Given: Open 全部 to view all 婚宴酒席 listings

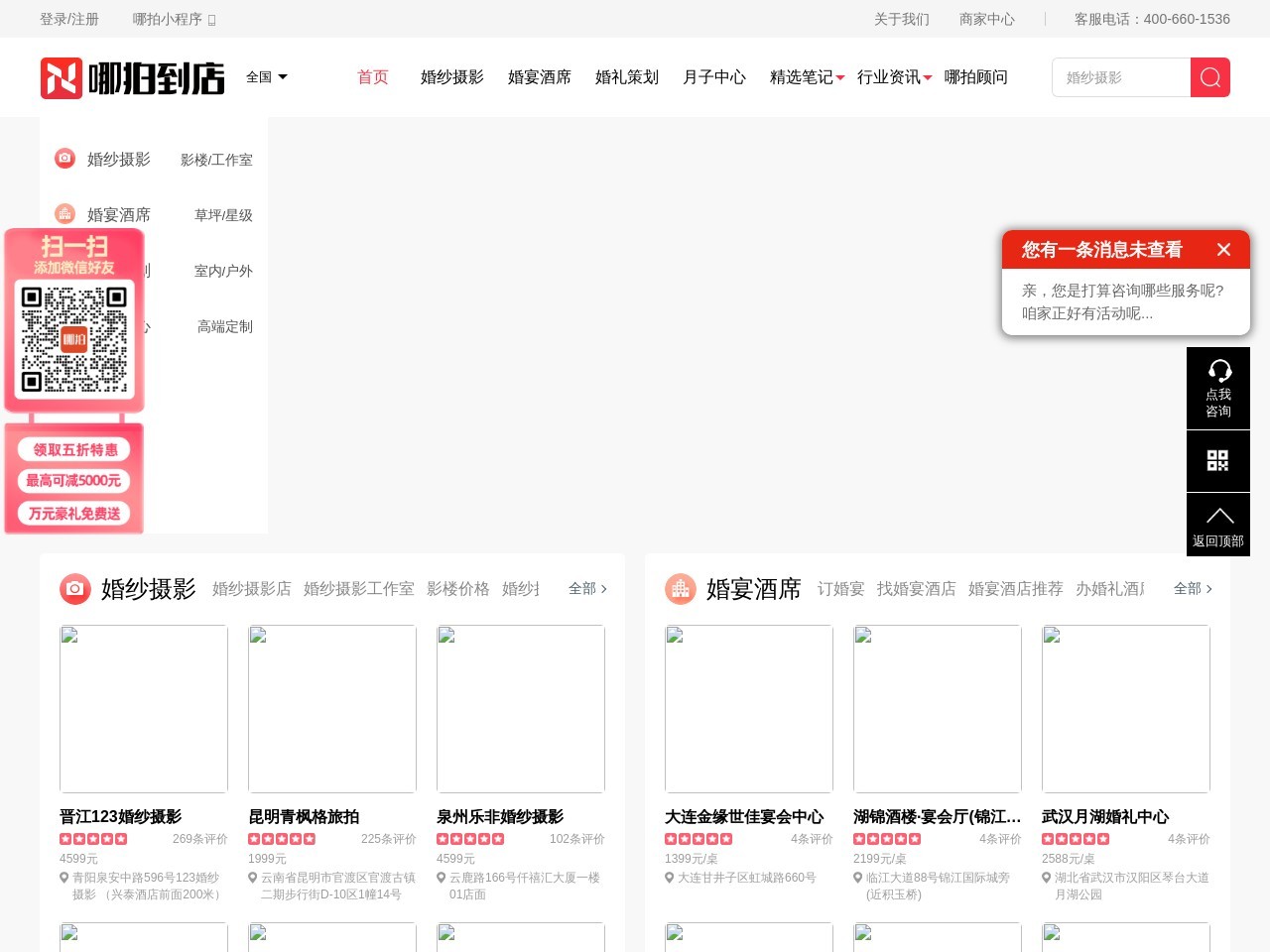Looking at the screenshot, I should [1188, 588].
